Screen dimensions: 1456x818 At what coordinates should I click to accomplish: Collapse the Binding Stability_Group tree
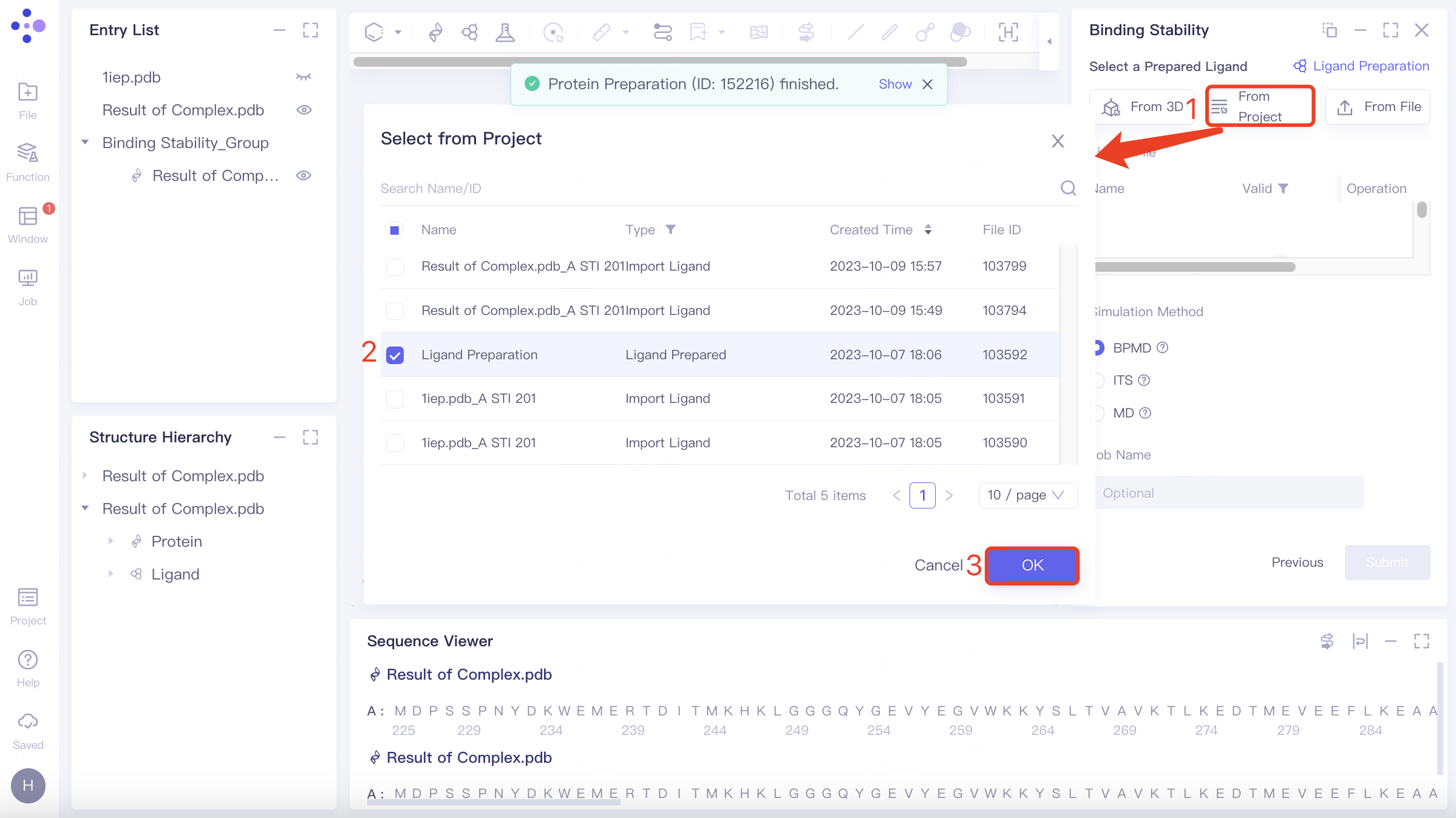[86, 143]
